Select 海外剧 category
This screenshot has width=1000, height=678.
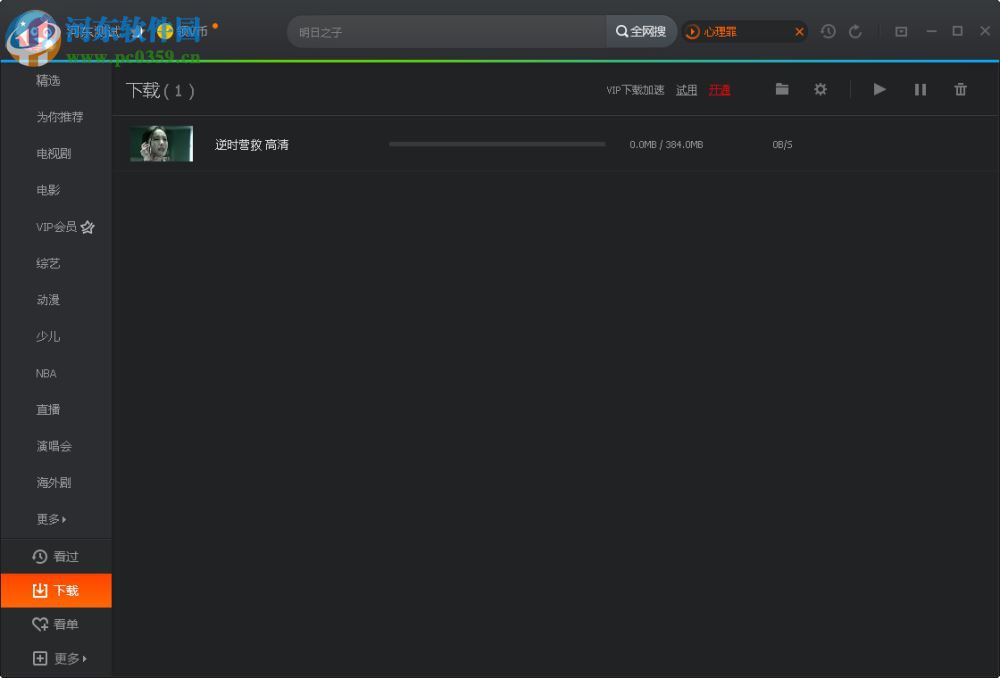point(54,482)
